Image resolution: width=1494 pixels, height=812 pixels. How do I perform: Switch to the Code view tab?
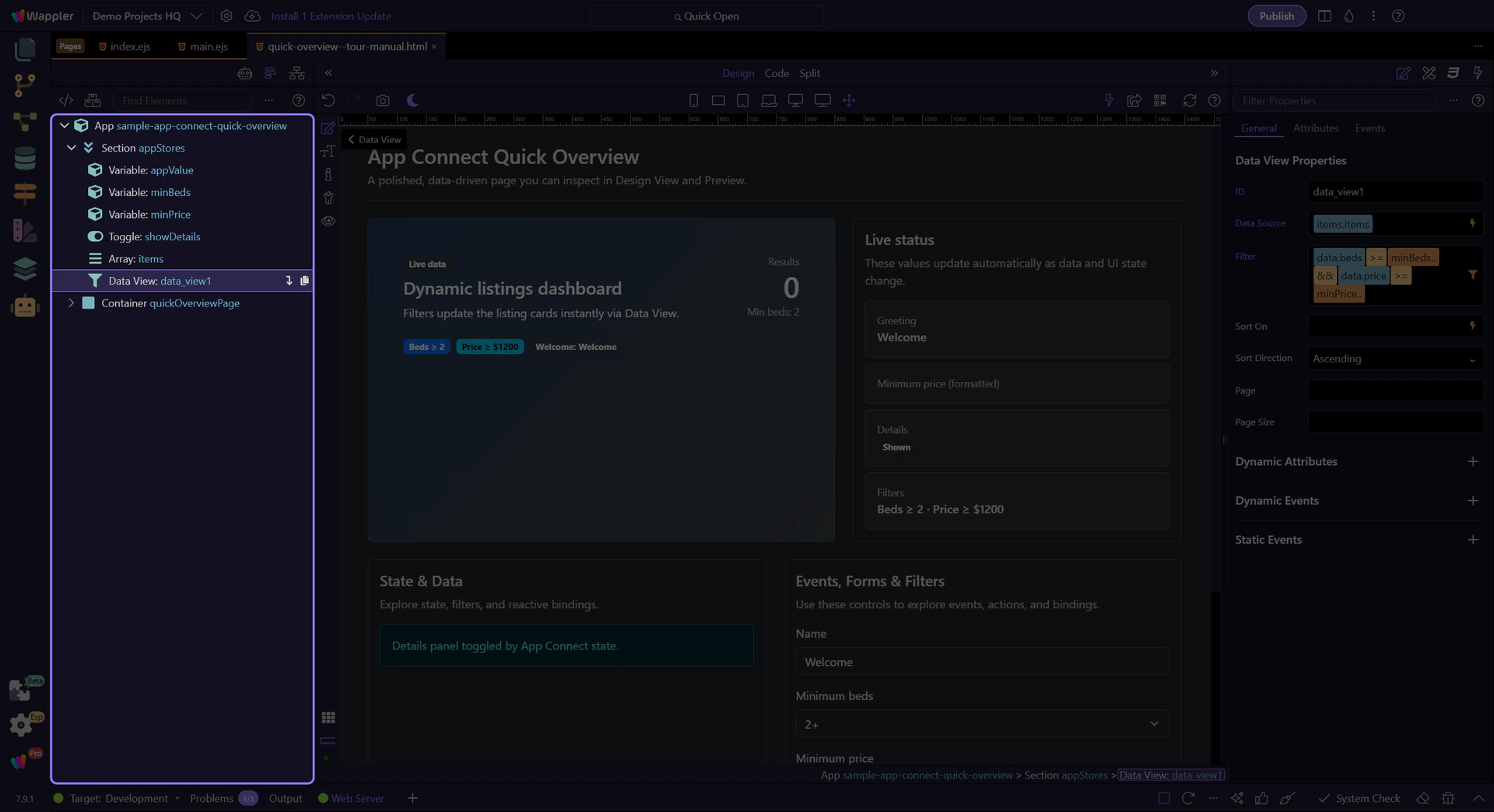pyautogui.click(x=776, y=73)
